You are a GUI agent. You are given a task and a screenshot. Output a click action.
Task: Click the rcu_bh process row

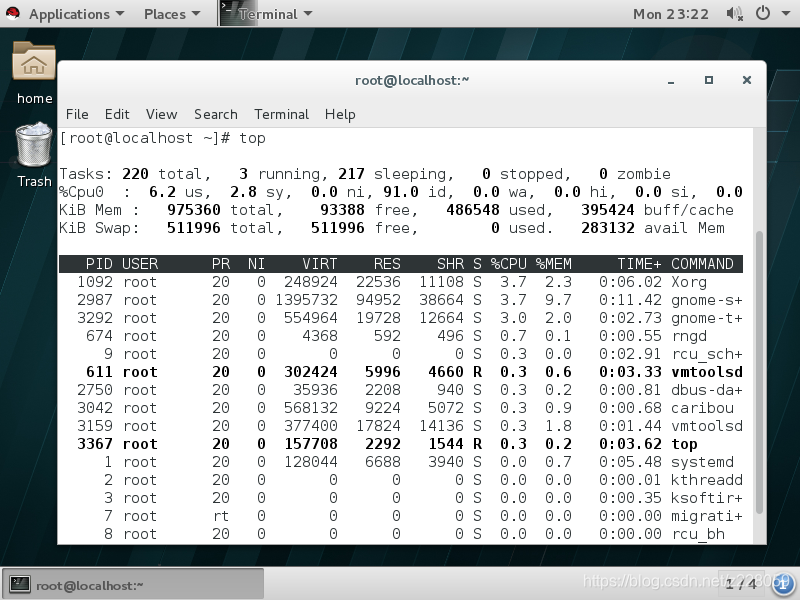pyautogui.click(x=401, y=534)
